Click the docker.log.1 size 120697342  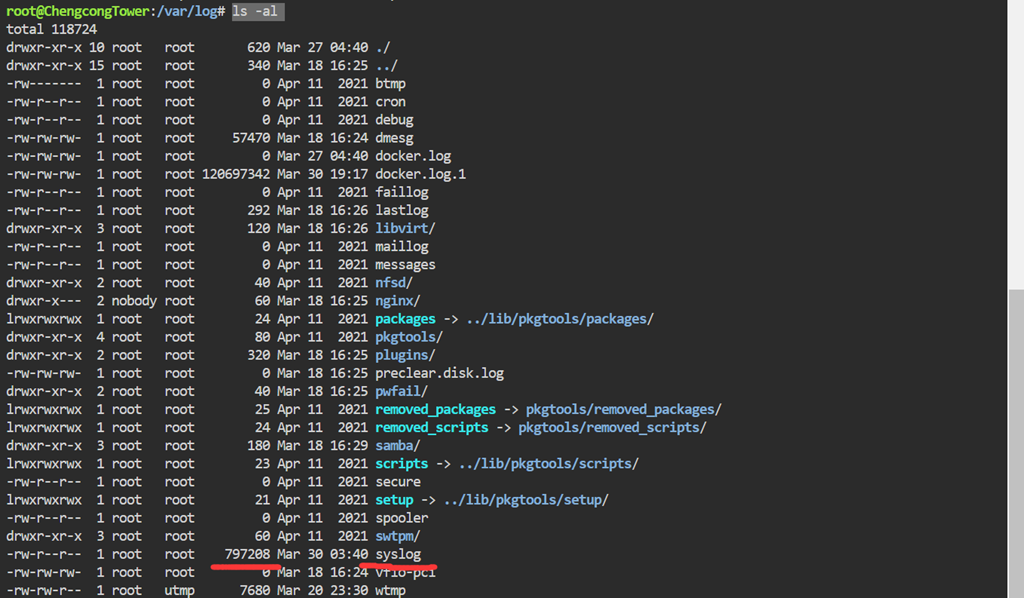click(236, 174)
